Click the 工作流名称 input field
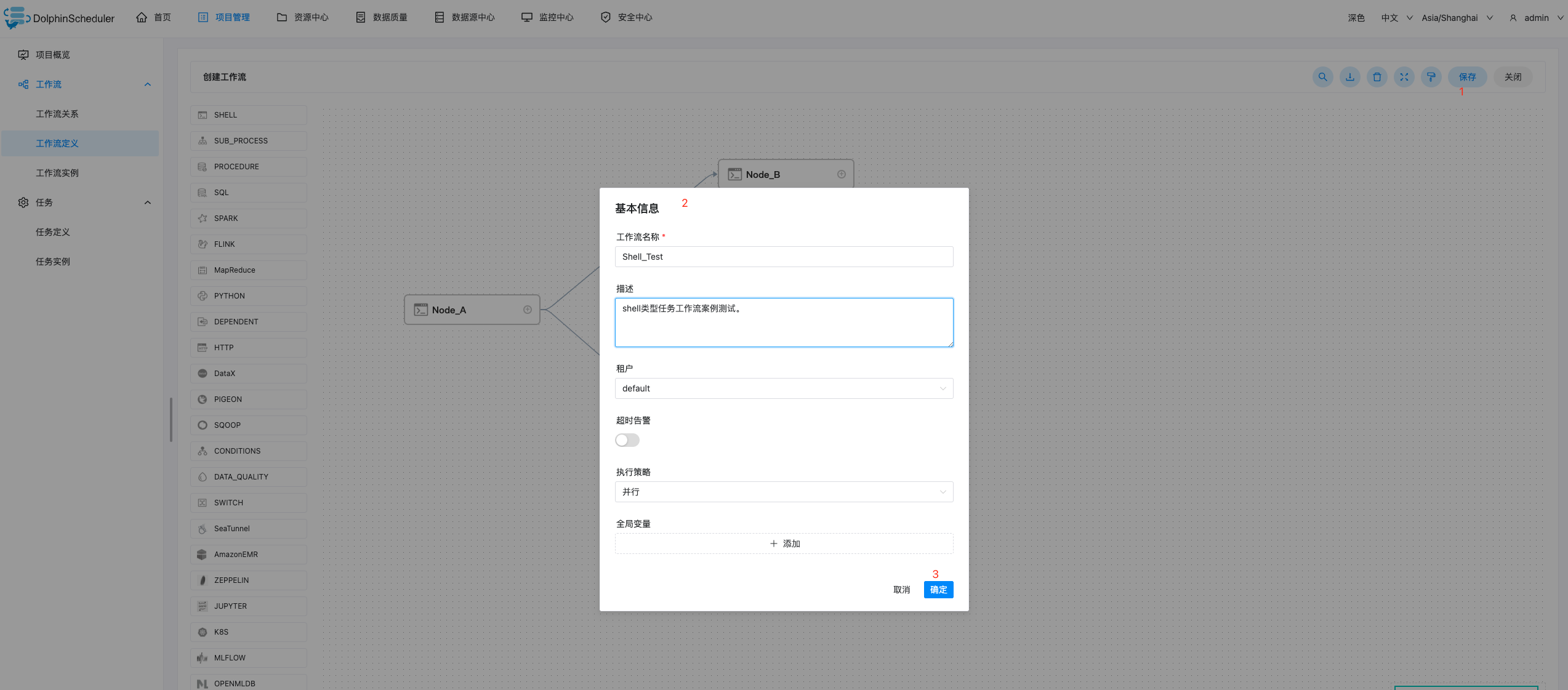 click(783, 257)
